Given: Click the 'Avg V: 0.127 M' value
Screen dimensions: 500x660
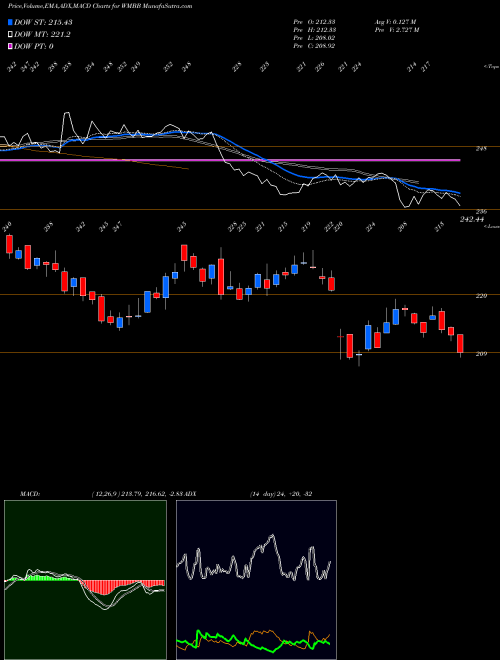Looking at the screenshot, I should [395, 22].
